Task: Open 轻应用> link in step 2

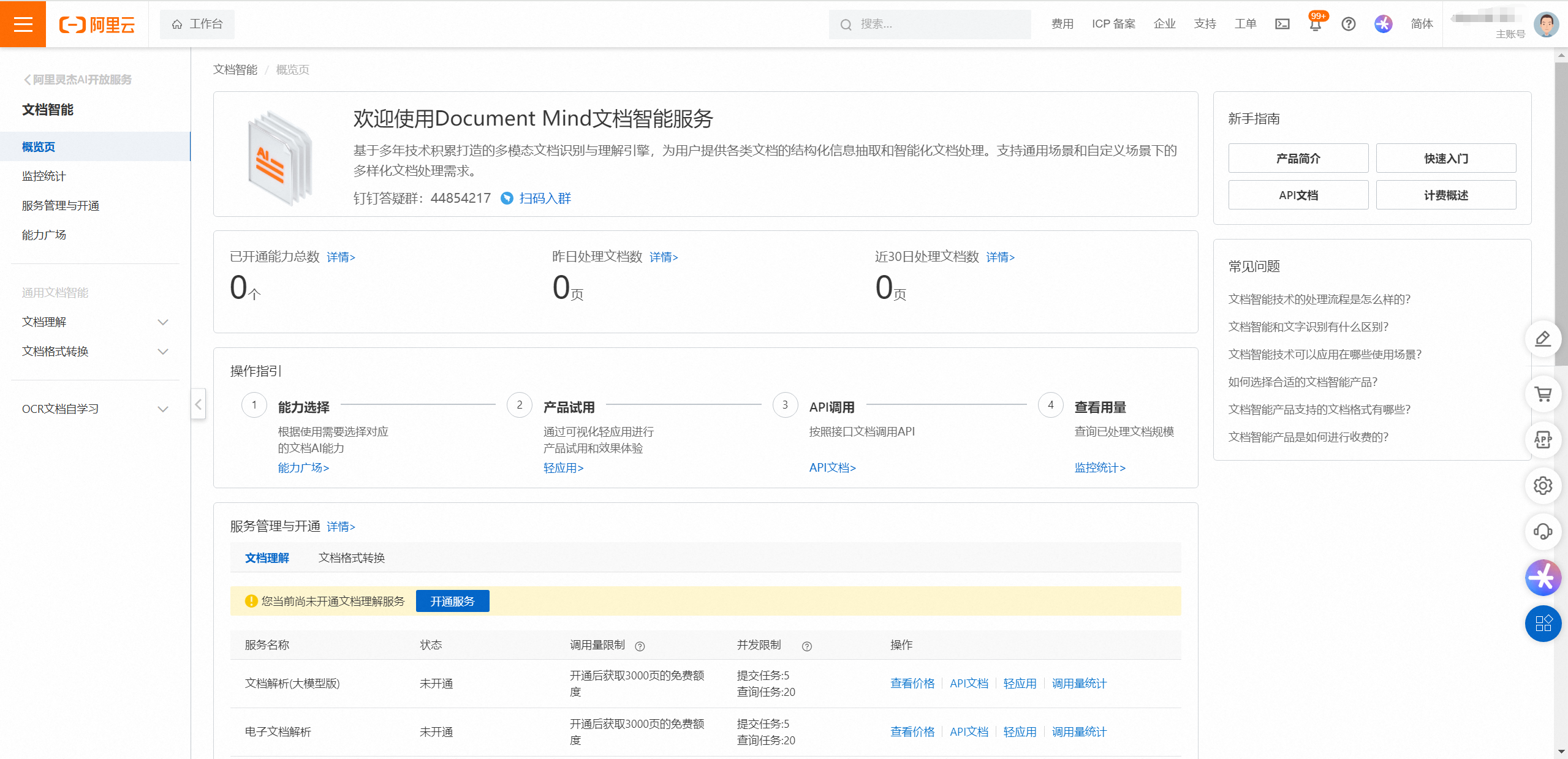Action: click(563, 467)
